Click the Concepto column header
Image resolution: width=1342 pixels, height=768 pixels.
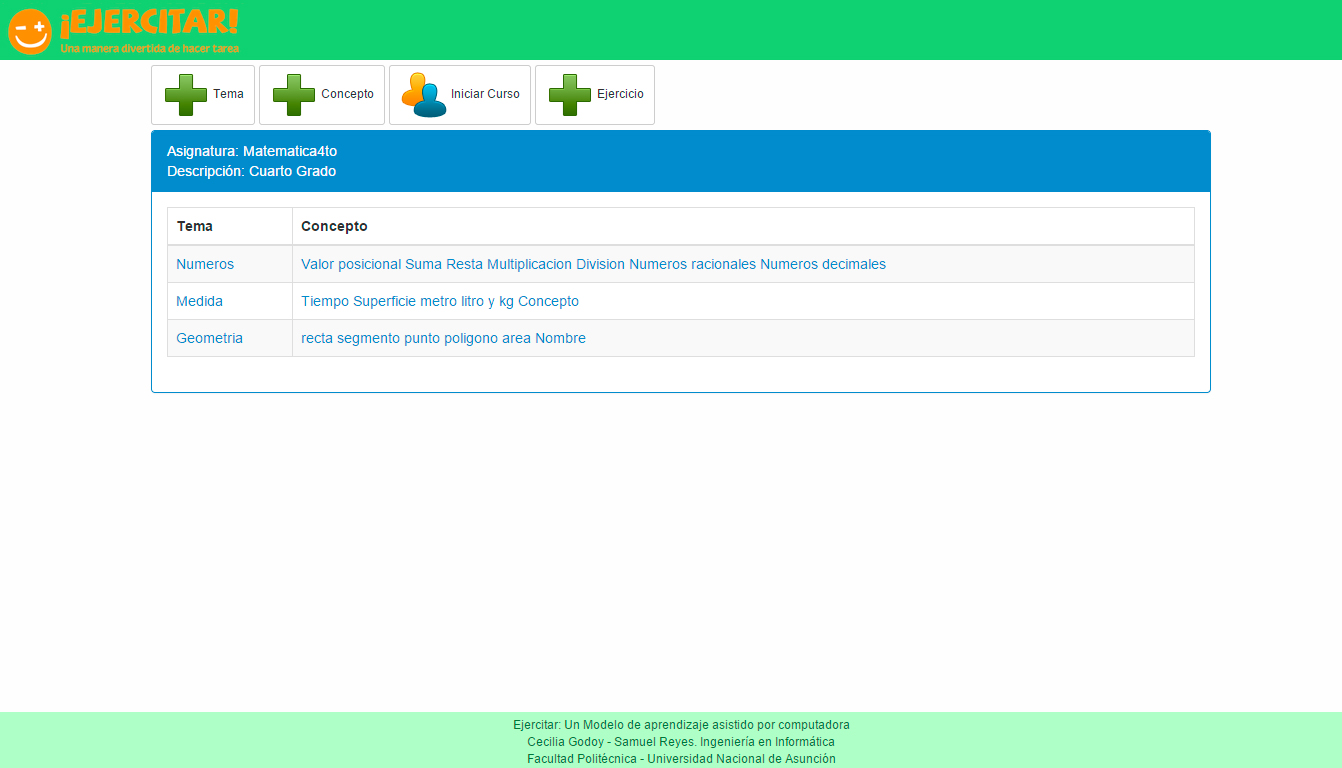tap(334, 226)
